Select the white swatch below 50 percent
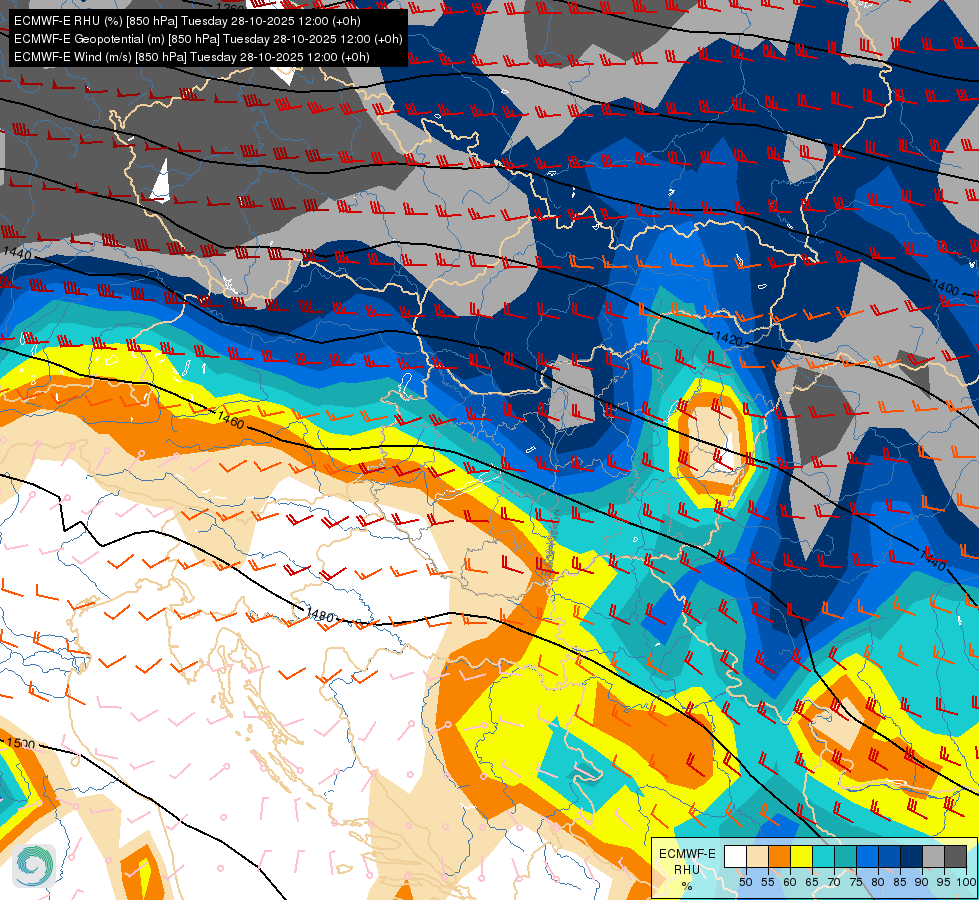This screenshot has height=900, width=979. (x=735, y=856)
